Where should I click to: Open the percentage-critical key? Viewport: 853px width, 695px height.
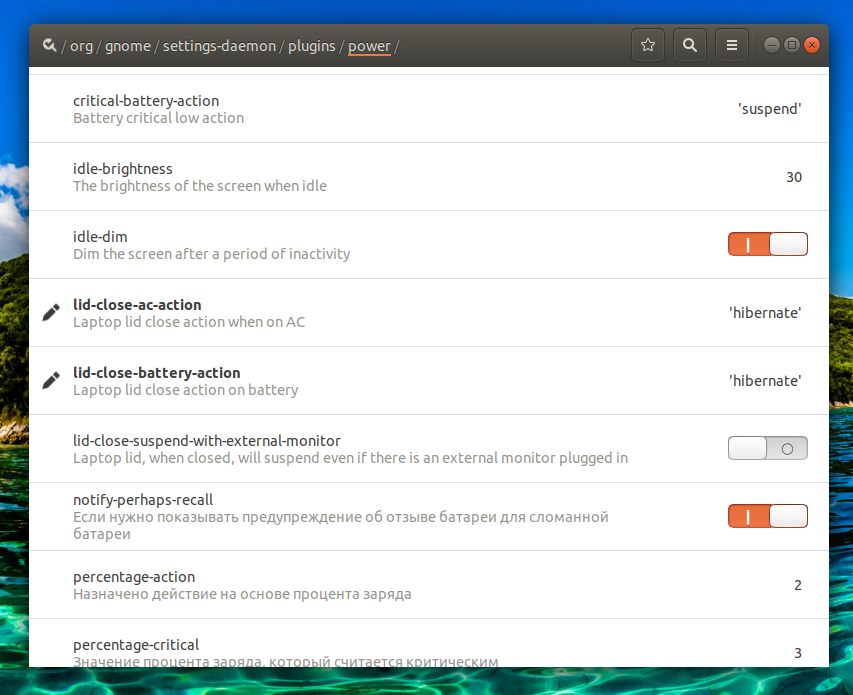coord(429,643)
